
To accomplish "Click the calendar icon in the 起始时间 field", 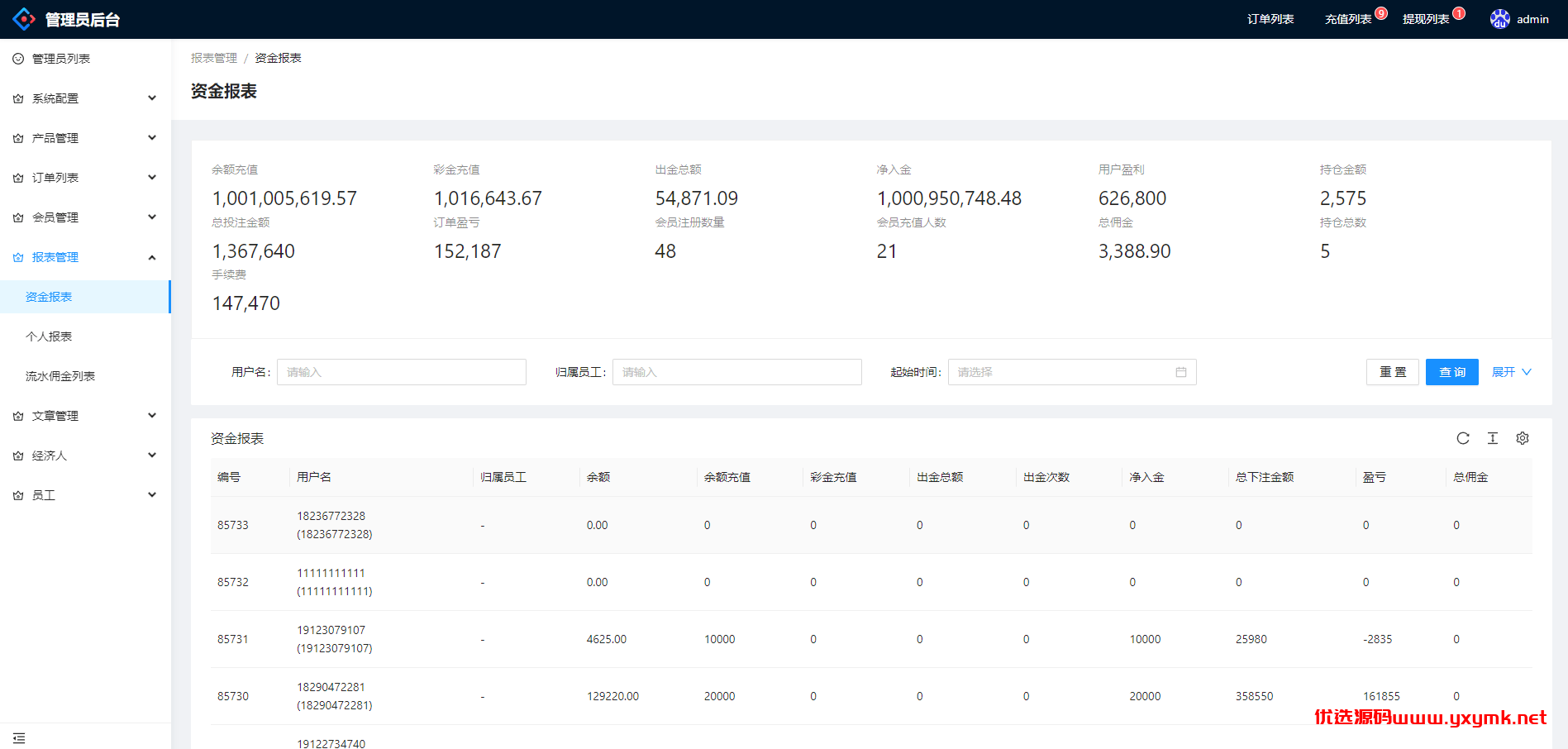I will tap(1181, 372).
